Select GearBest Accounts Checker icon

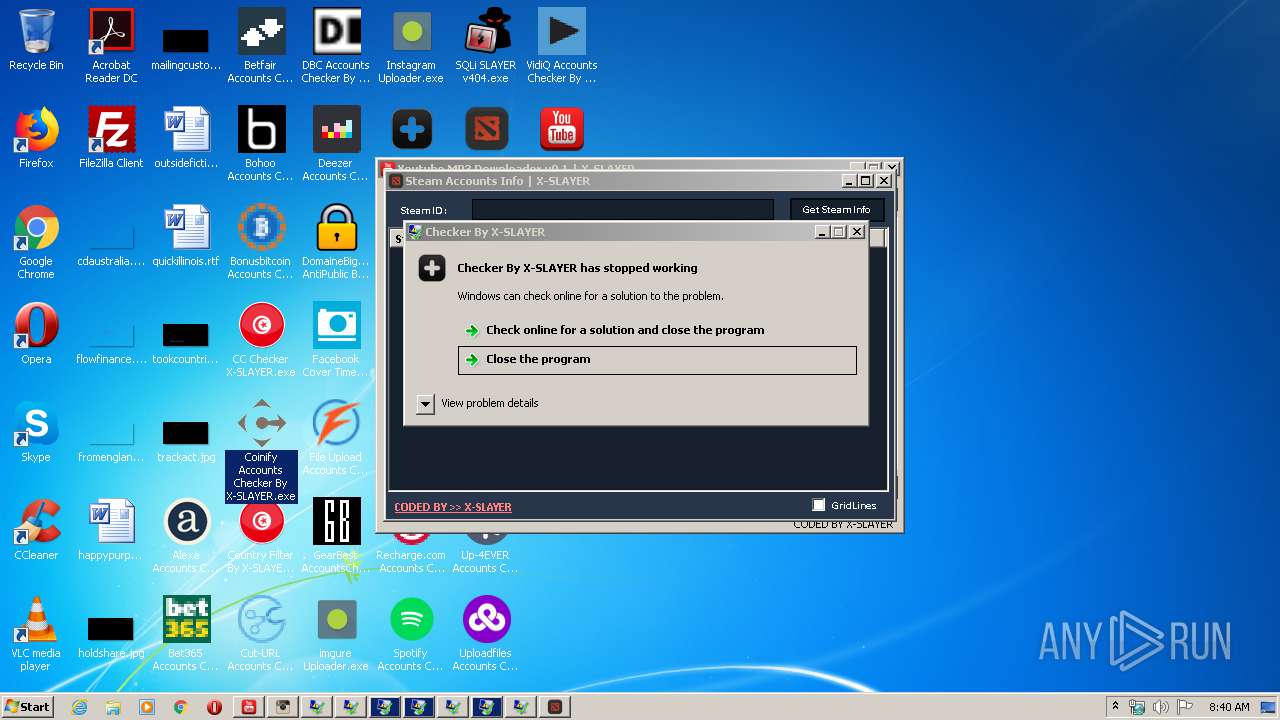tap(336, 536)
